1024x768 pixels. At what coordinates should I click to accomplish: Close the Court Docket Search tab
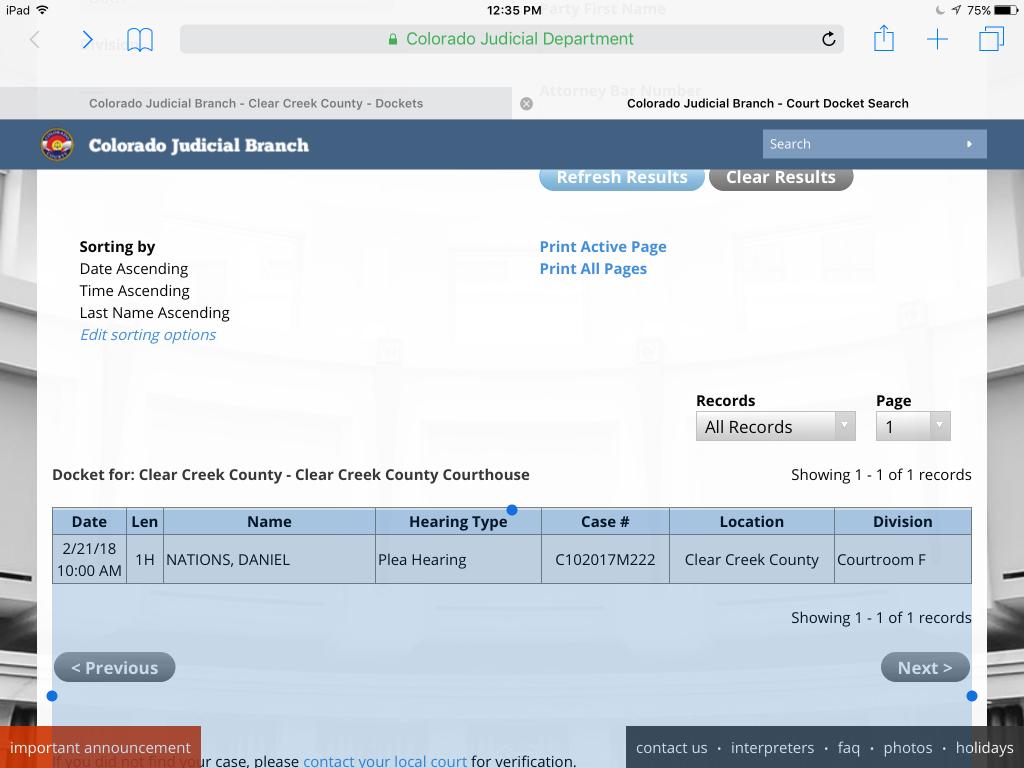527,103
